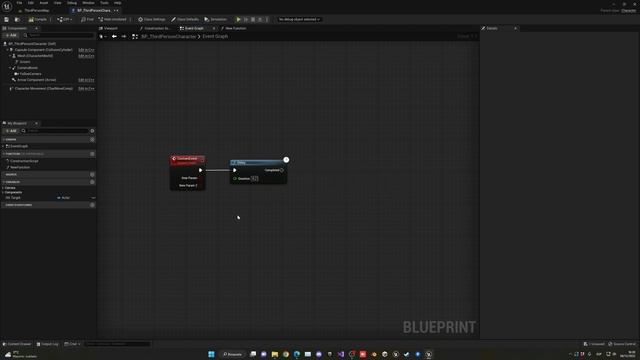Click the green Play button
Screen dimensions: 640x360
pos(239,19)
